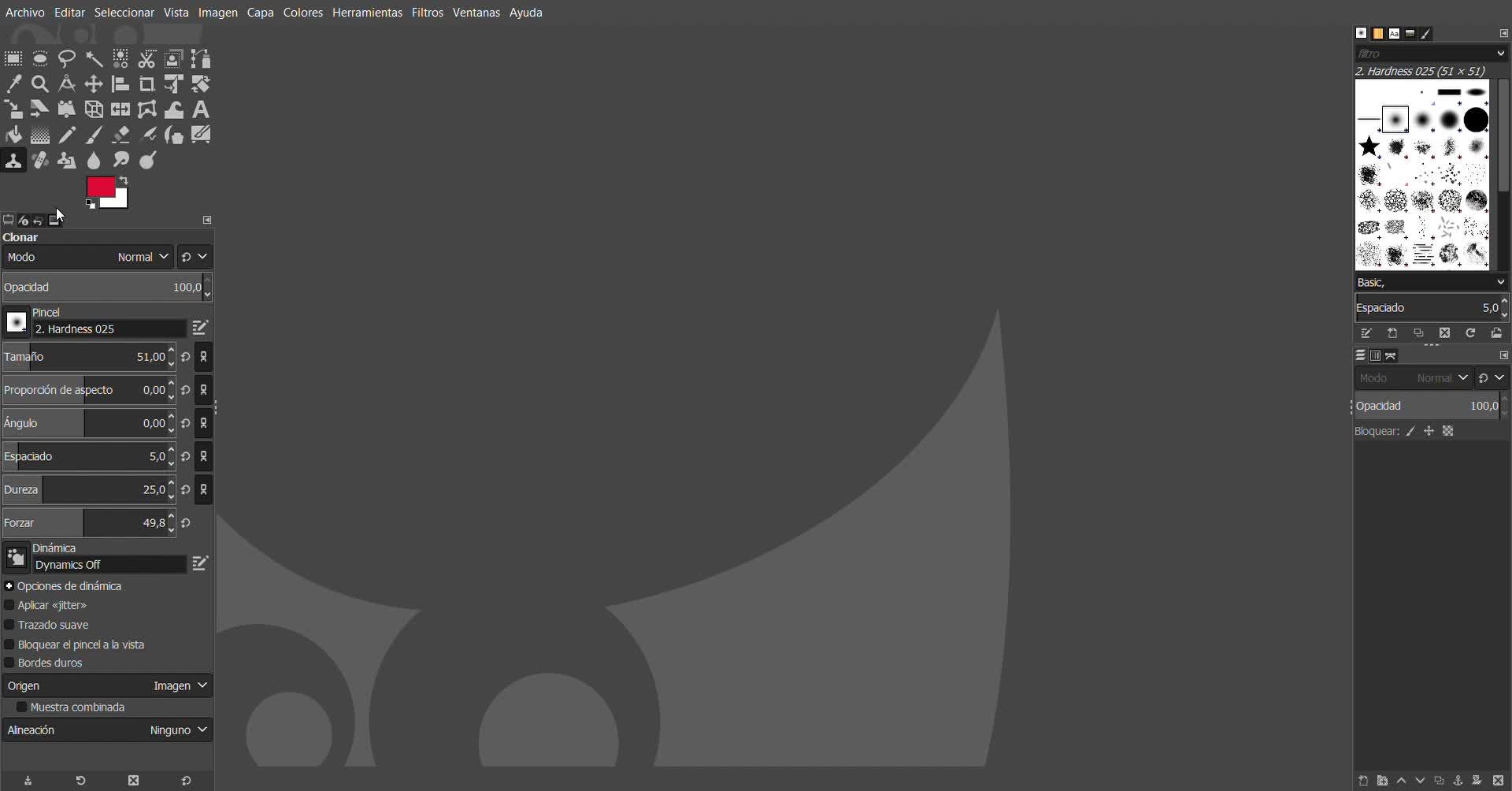Open the 'Basic,' tag dropdown arrow
The width and height of the screenshot is (1512, 791).
pyautogui.click(x=1500, y=282)
